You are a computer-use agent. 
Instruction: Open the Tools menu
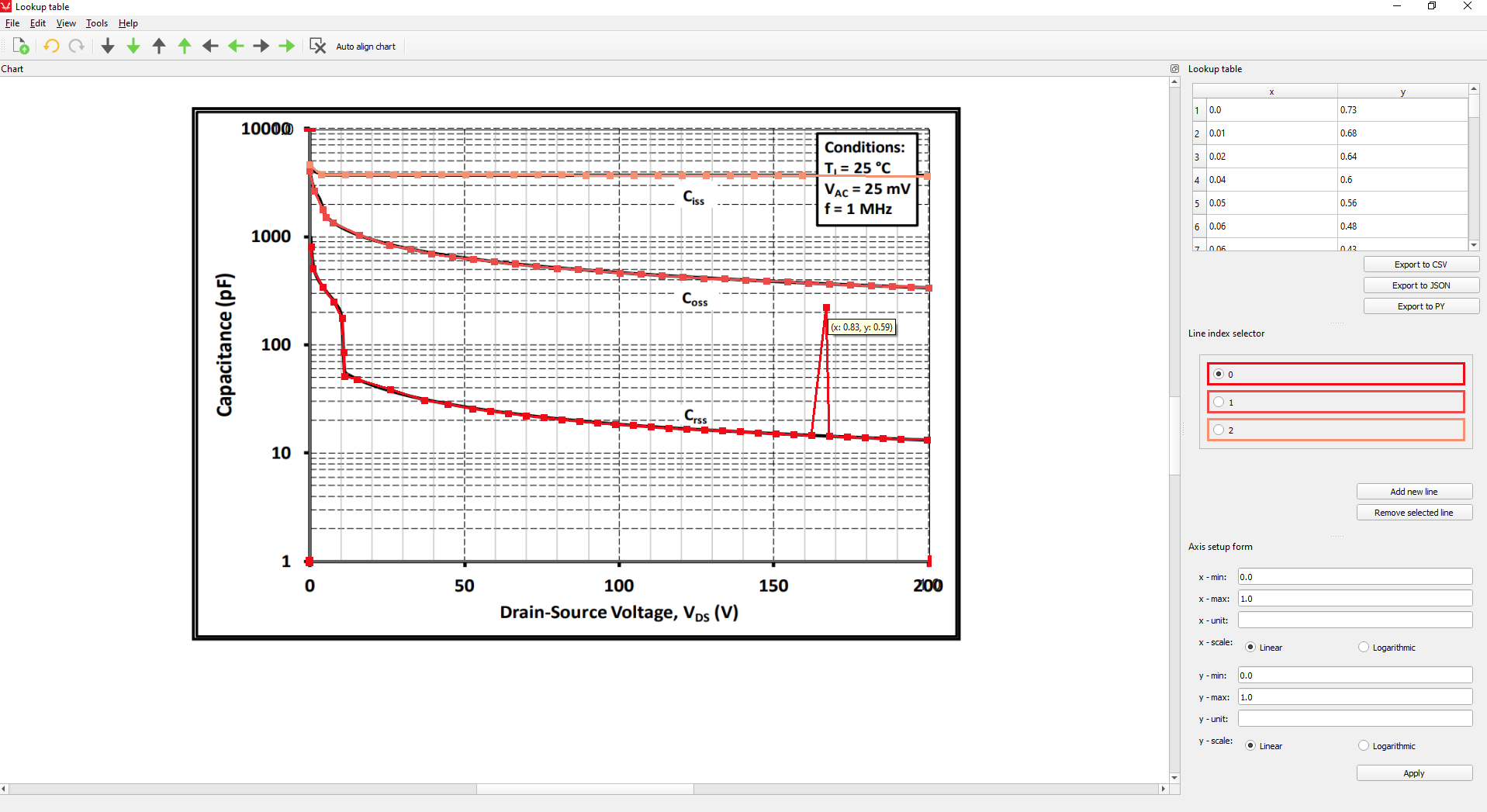click(x=96, y=23)
